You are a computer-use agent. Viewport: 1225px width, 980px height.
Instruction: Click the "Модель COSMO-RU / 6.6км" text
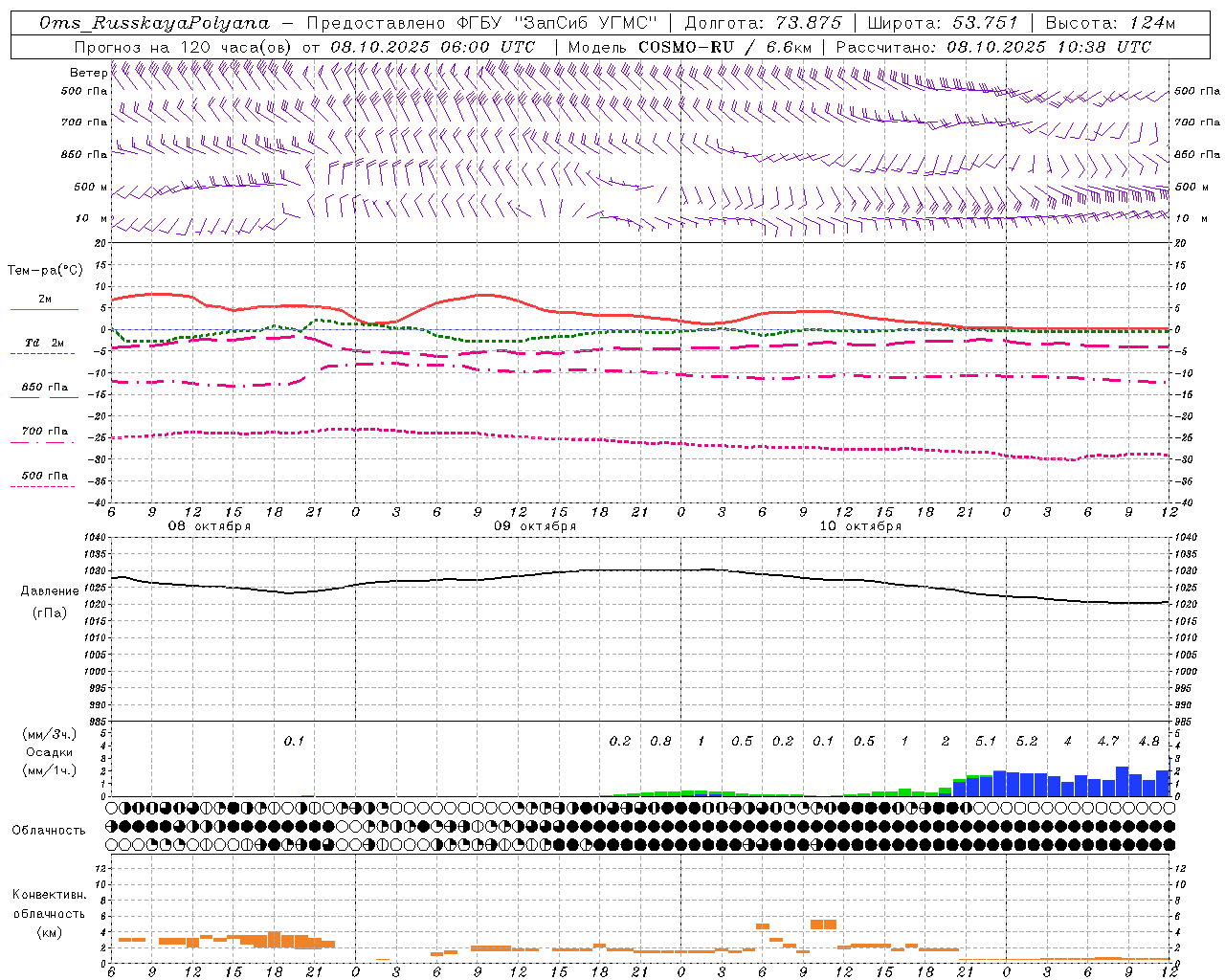pyautogui.click(x=689, y=47)
